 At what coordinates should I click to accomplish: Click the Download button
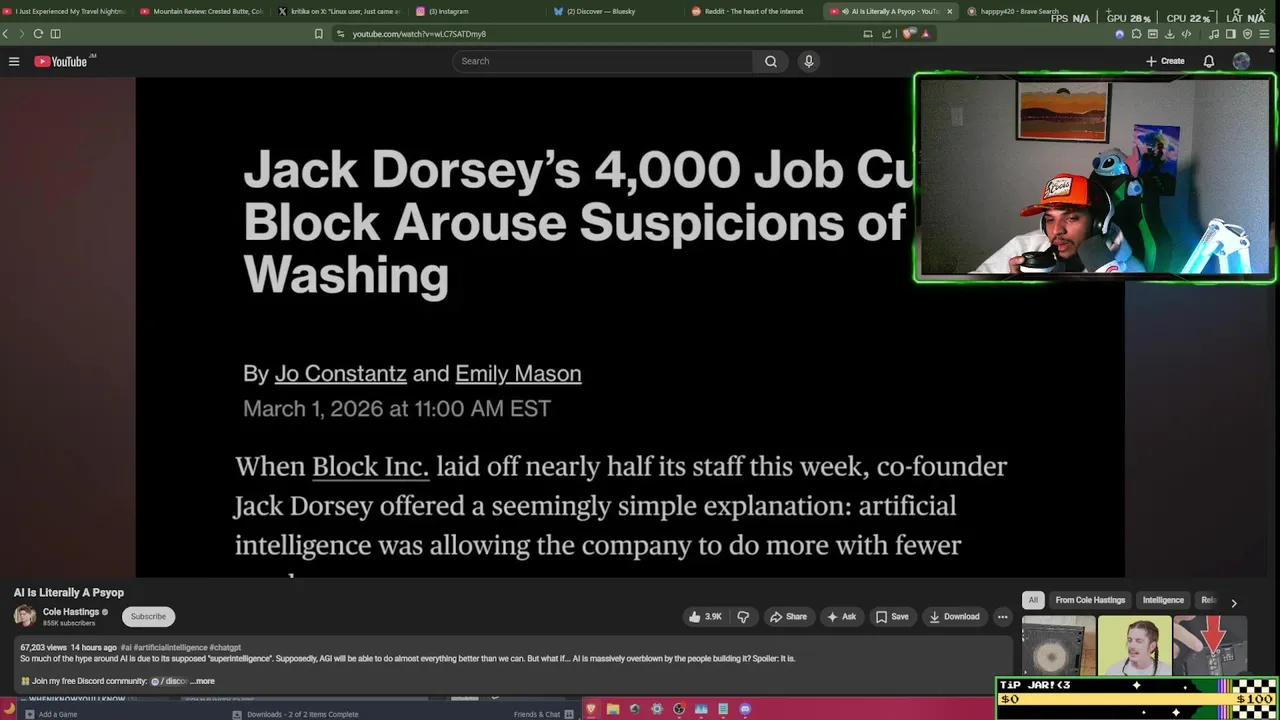click(x=954, y=617)
